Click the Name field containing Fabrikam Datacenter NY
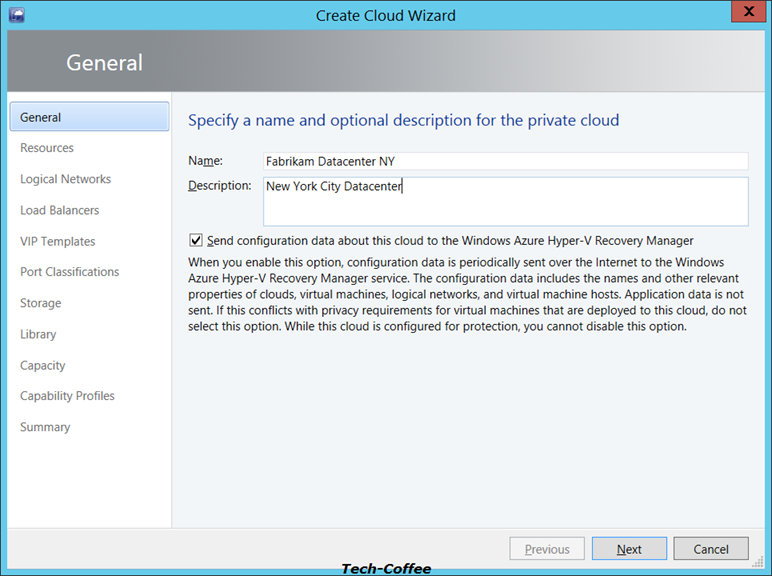This screenshot has width=772, height=576. click(x=506, y=161)
